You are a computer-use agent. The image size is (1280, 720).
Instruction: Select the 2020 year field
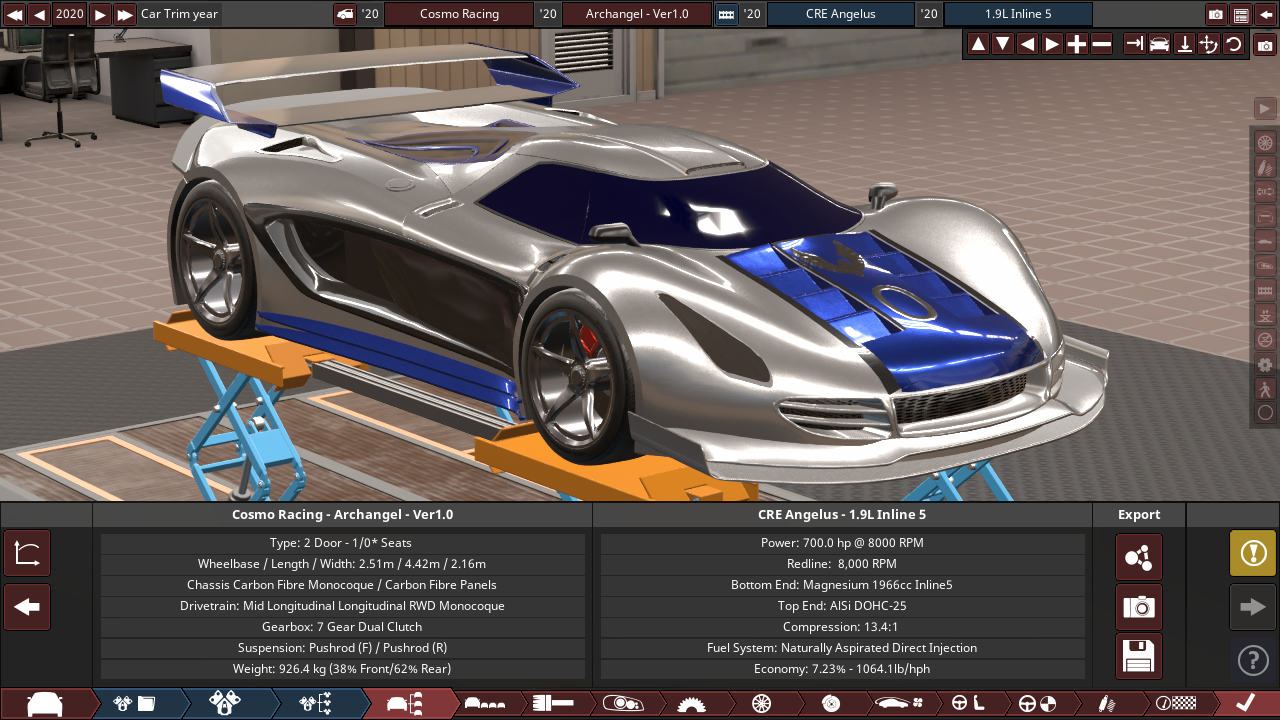click(70, 14)
